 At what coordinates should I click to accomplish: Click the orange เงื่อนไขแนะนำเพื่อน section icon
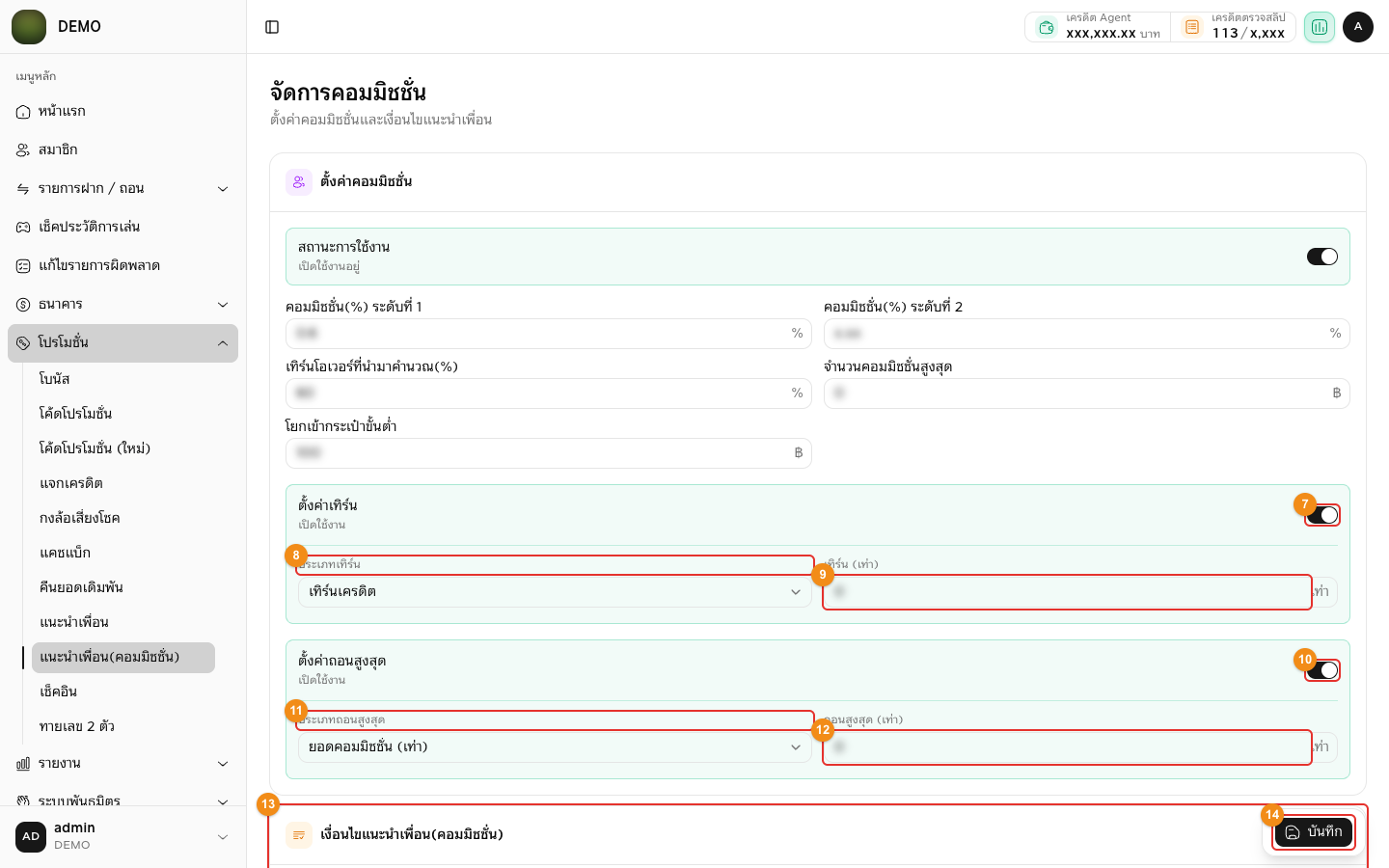point(299,835)
